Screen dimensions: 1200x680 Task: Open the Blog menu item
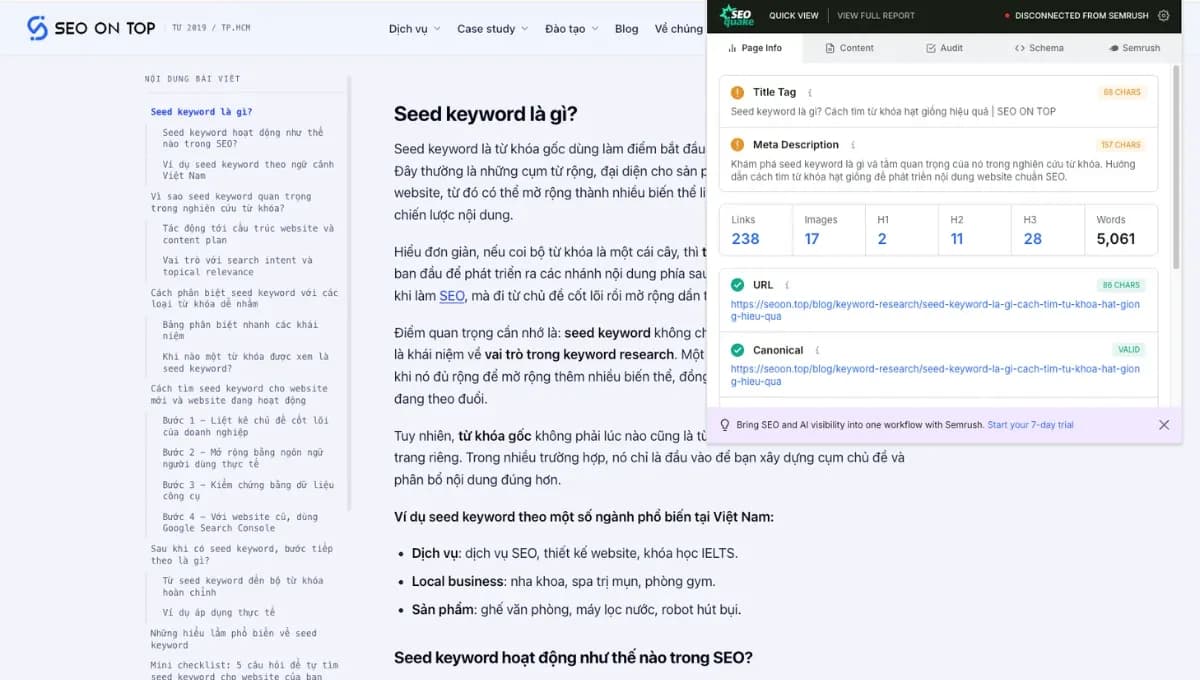(627, 29)
